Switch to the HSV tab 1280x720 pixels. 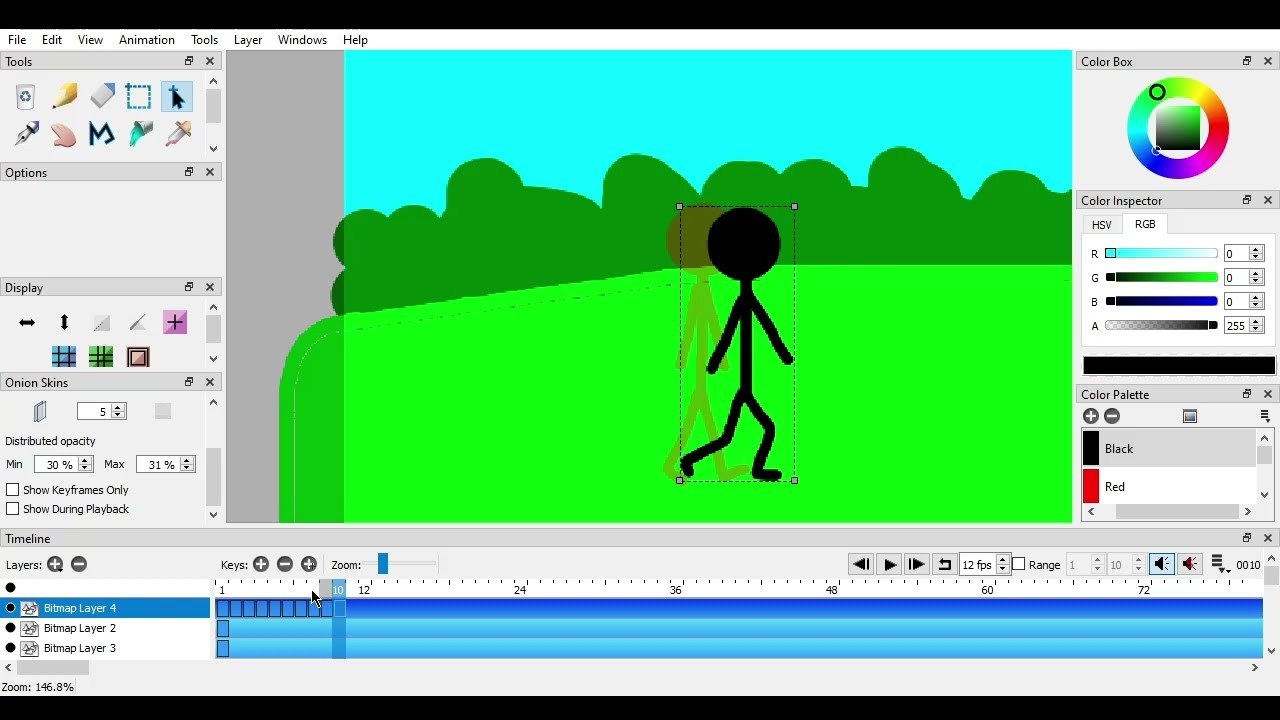coord(1101,225)
